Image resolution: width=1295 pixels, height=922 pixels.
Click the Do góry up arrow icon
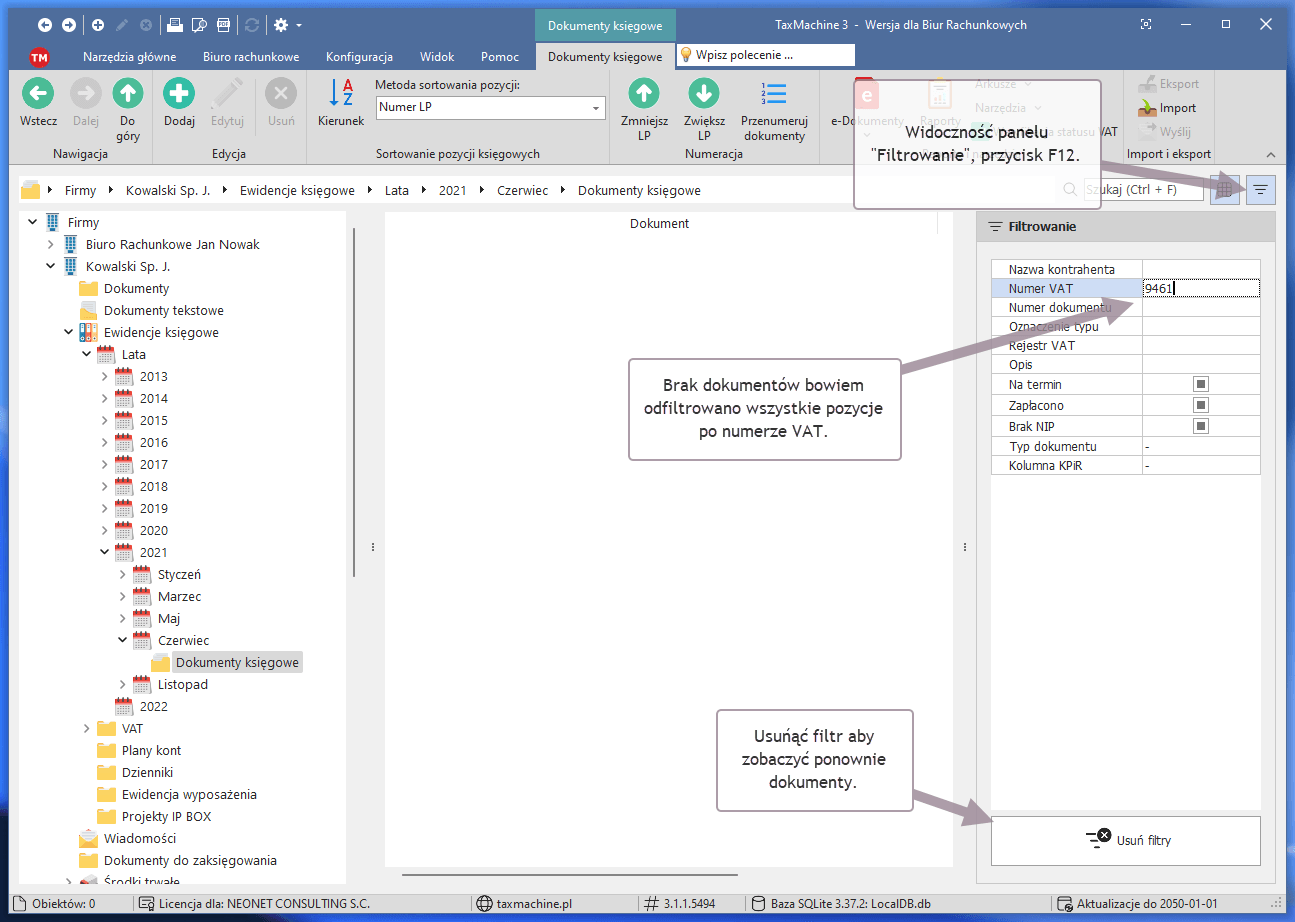click(x=127, y=95)
